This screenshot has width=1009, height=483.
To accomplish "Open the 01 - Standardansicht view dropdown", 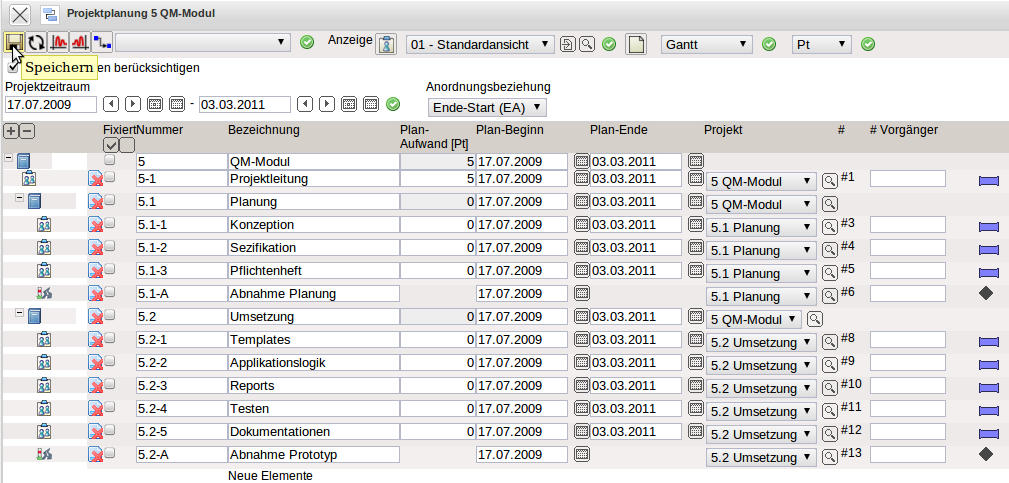I will (x=480, y=44).
